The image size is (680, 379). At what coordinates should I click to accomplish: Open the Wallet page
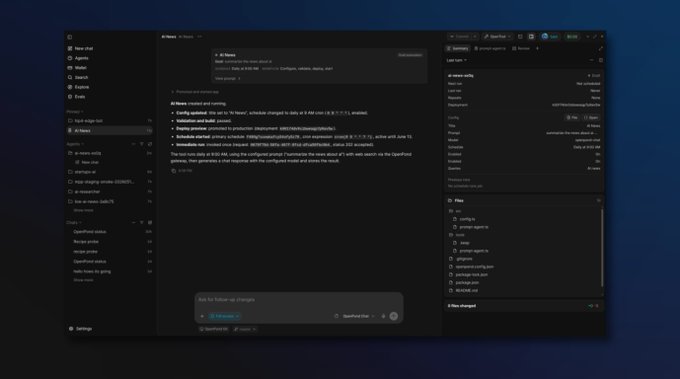click(77, 68)
